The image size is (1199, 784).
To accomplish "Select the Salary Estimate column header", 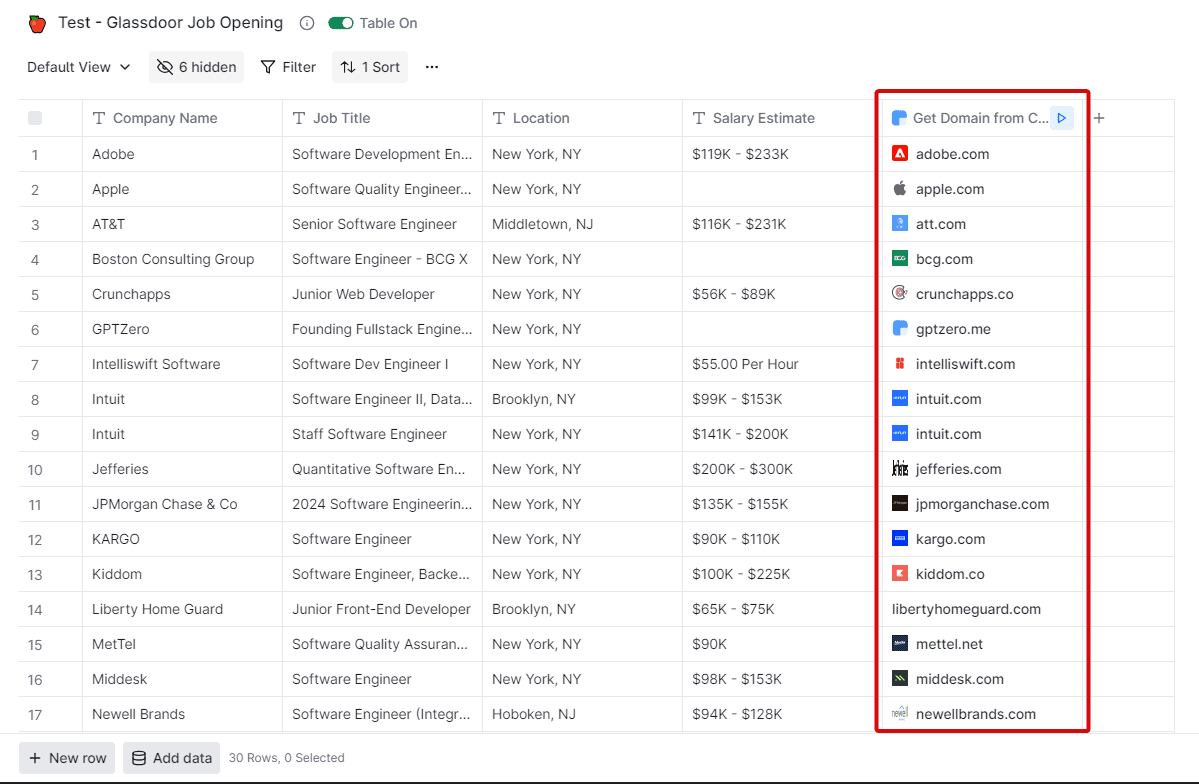I will pos(778,118).
